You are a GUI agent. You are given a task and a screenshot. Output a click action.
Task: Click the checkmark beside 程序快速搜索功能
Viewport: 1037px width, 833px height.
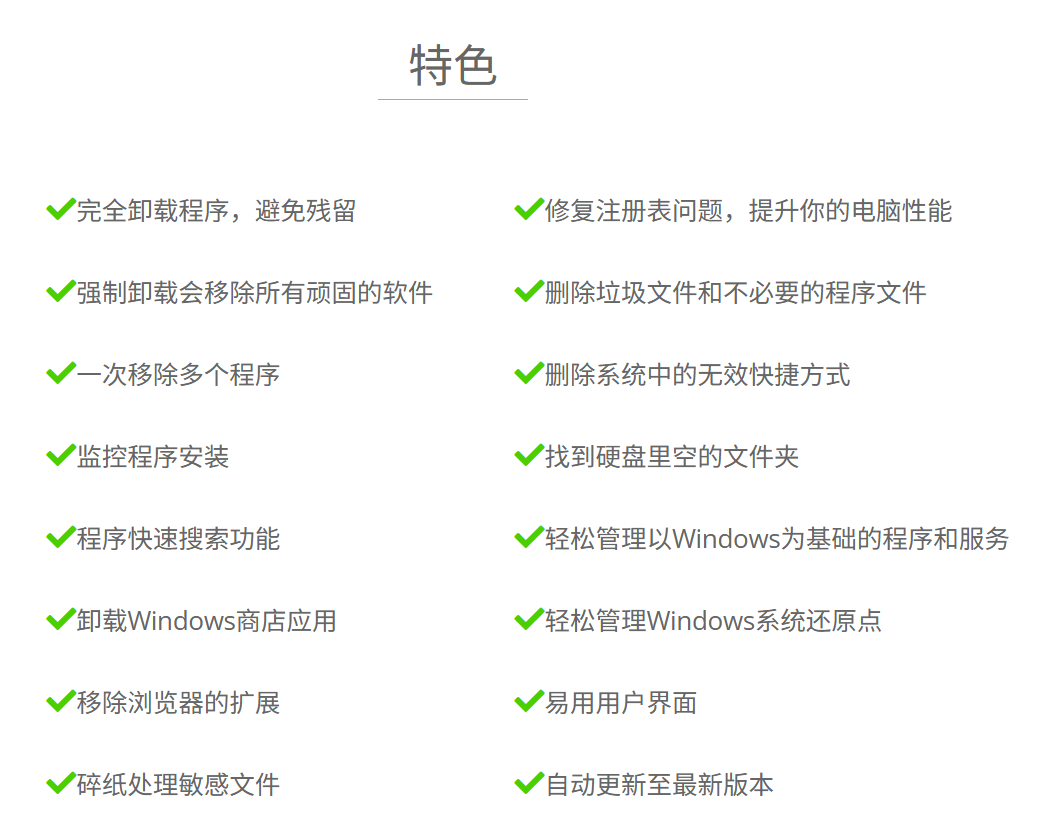pos(61,537)
